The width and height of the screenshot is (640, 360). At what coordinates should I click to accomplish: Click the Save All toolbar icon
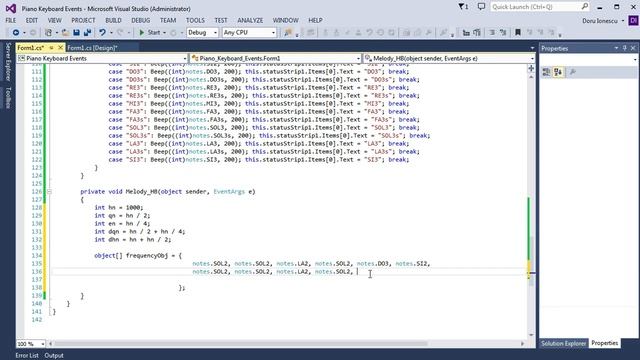tap(87, 32)
